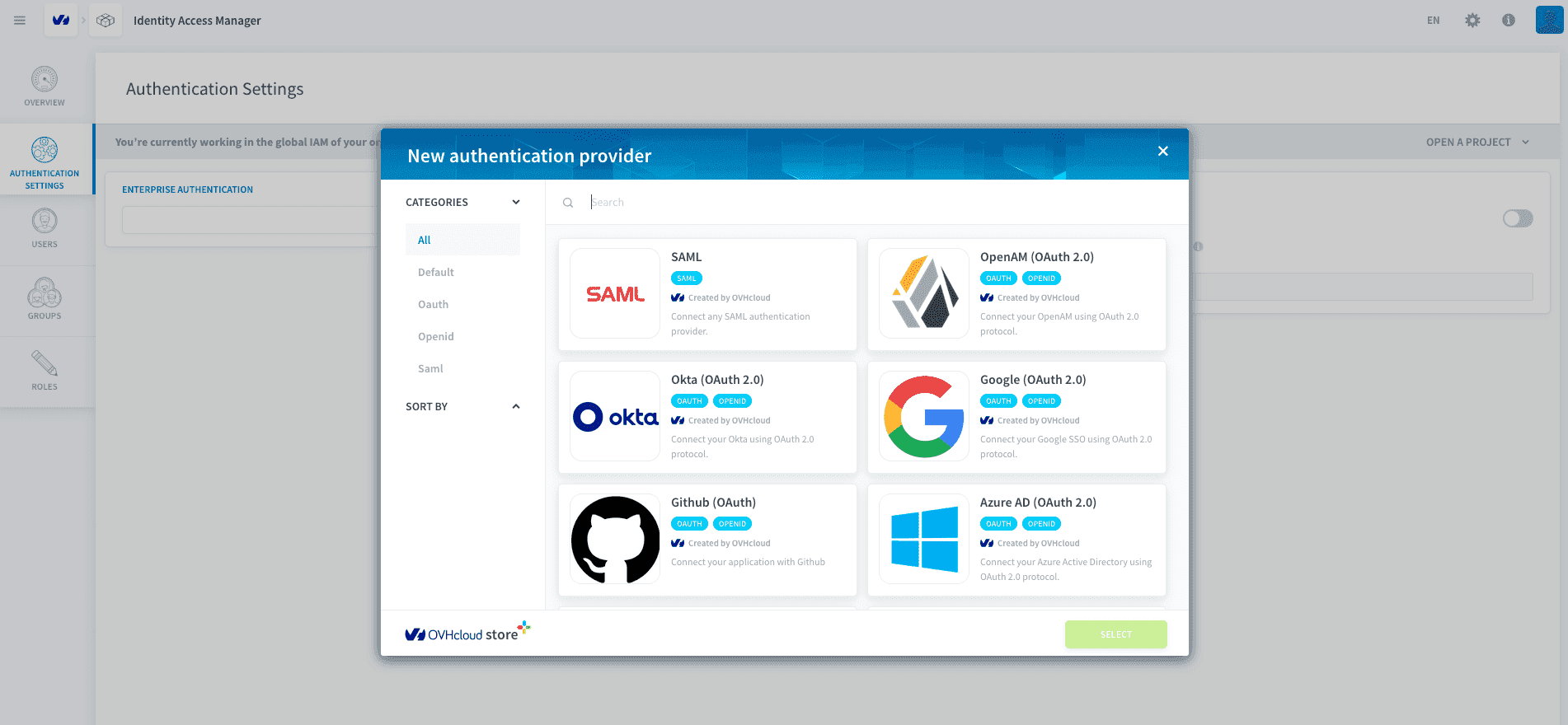
Task: Close the New authentication provider dialog
Action: 1163,151
